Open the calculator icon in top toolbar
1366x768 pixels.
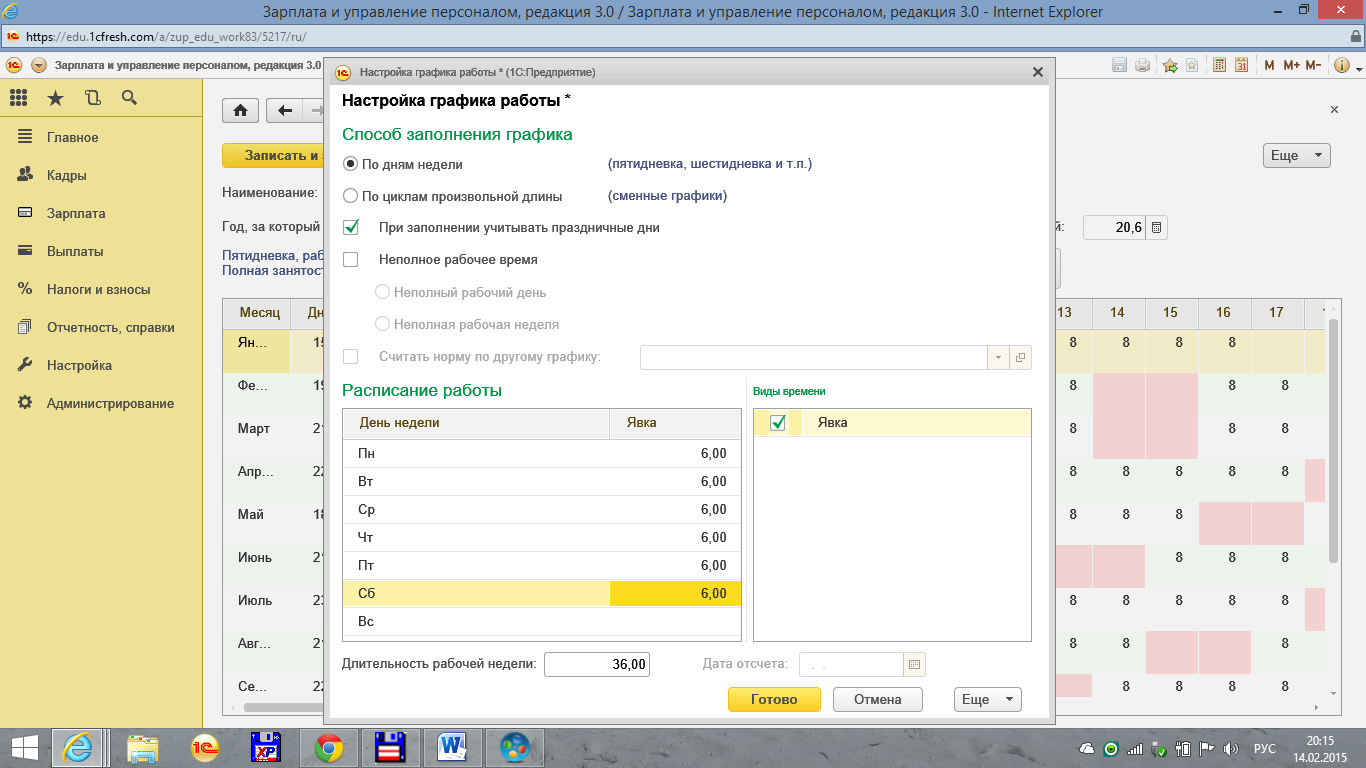[x=1219, y=65]
